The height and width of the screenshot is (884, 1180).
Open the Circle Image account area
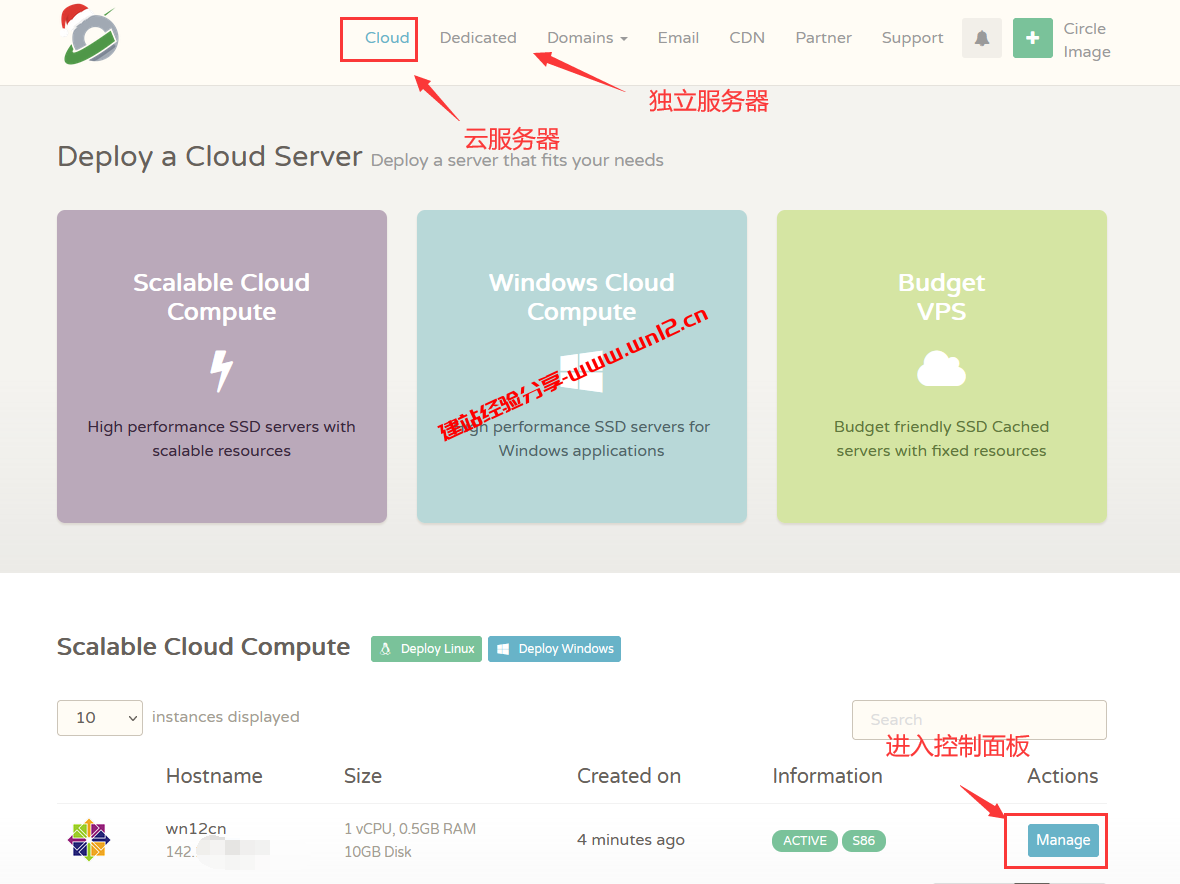1085,40
